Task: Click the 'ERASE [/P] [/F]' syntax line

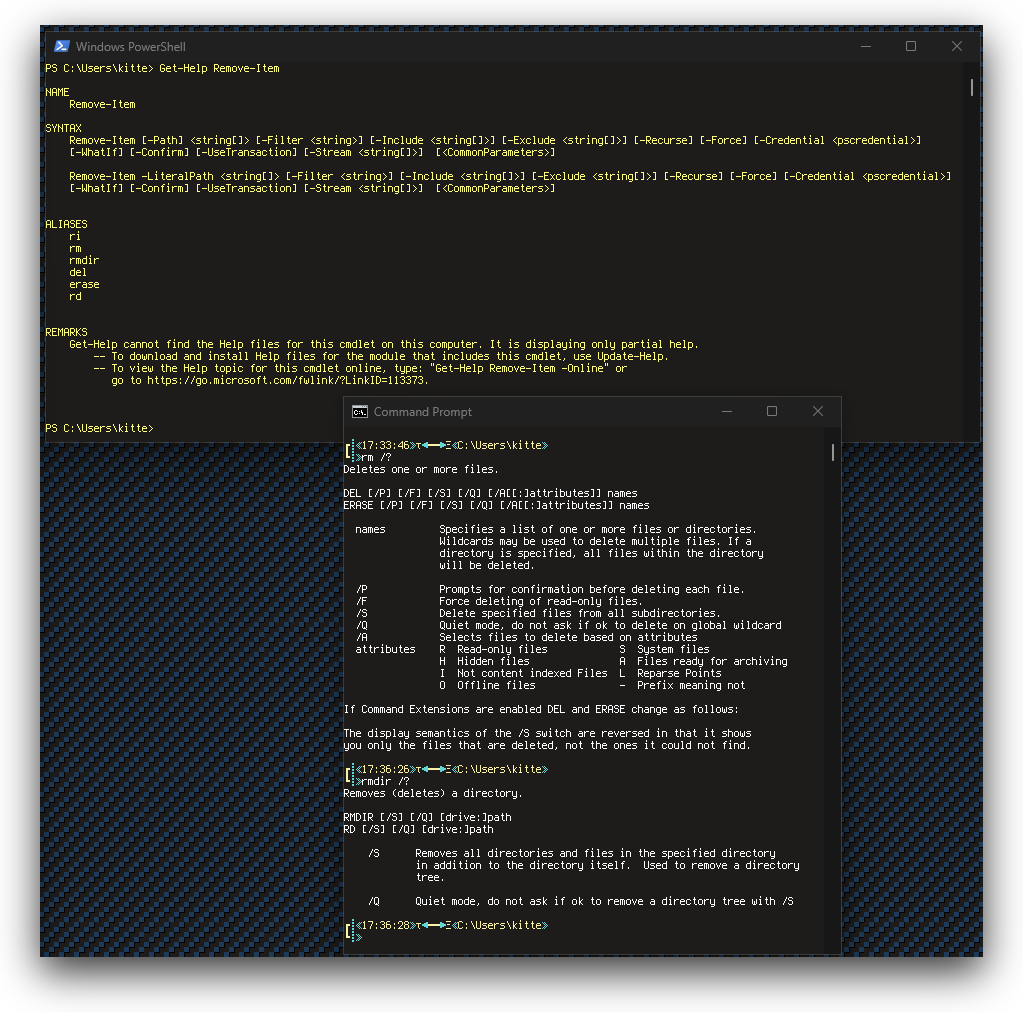Action: coord(496,505)
